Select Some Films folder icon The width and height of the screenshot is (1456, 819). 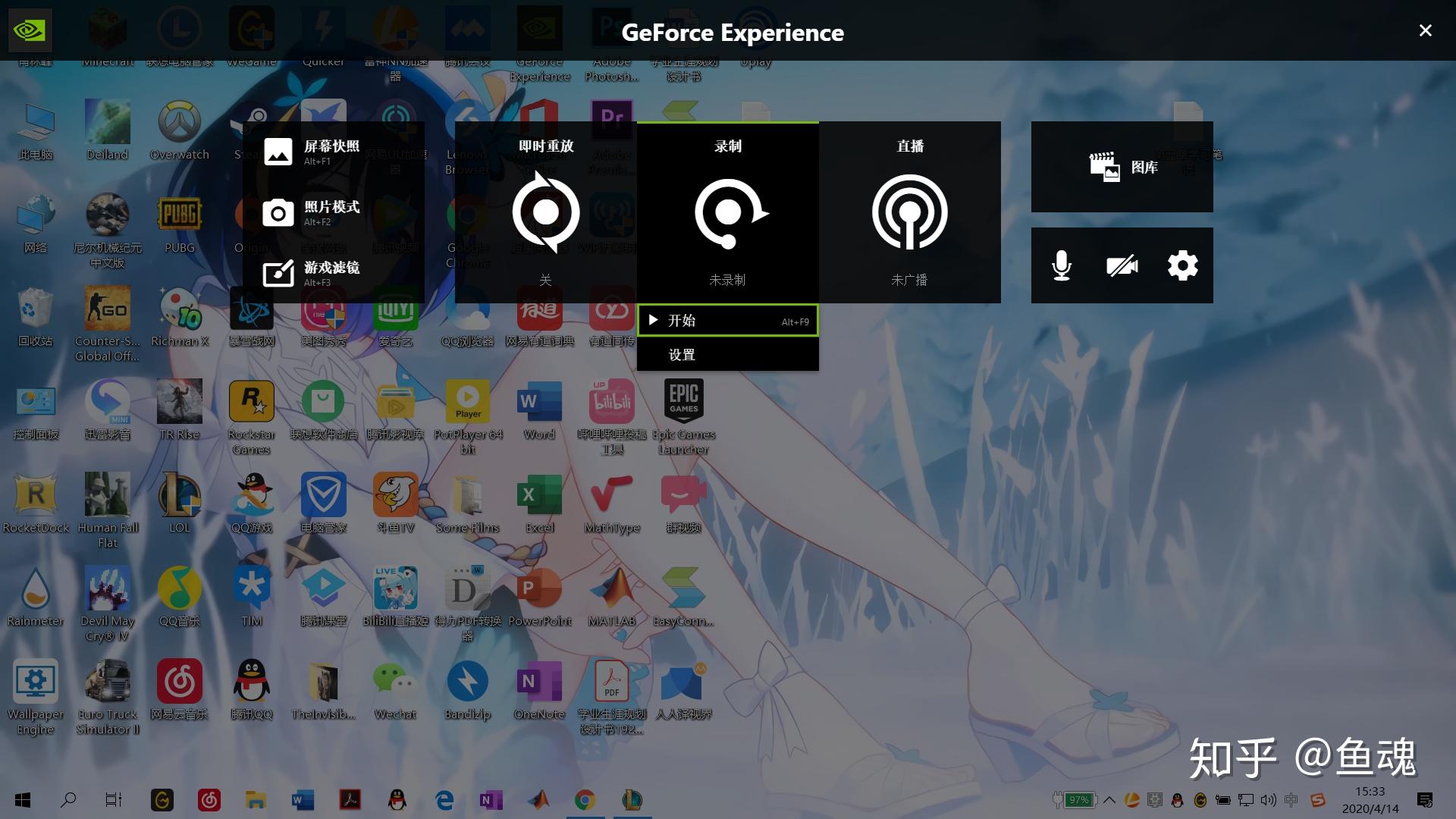468,504
